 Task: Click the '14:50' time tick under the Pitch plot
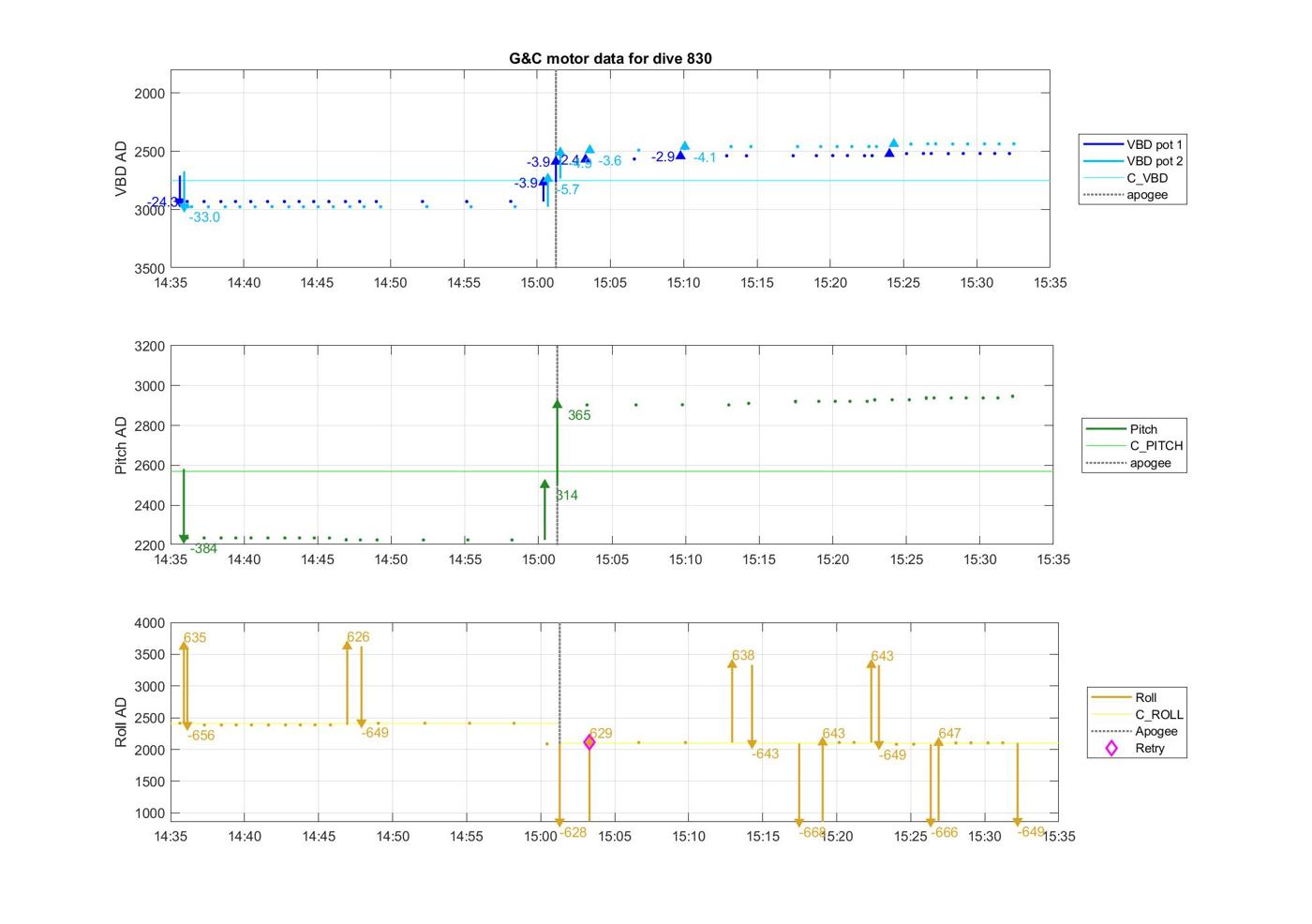pyautogui.click(x=391, y=559)
